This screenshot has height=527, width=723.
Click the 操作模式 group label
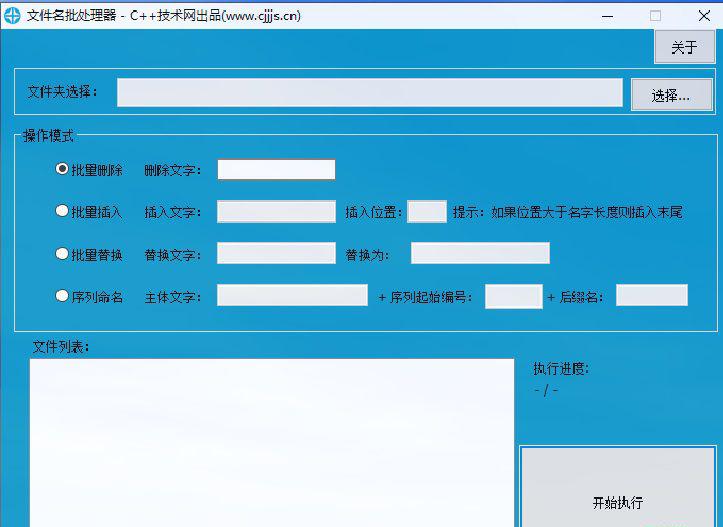[x=48, y=136]
